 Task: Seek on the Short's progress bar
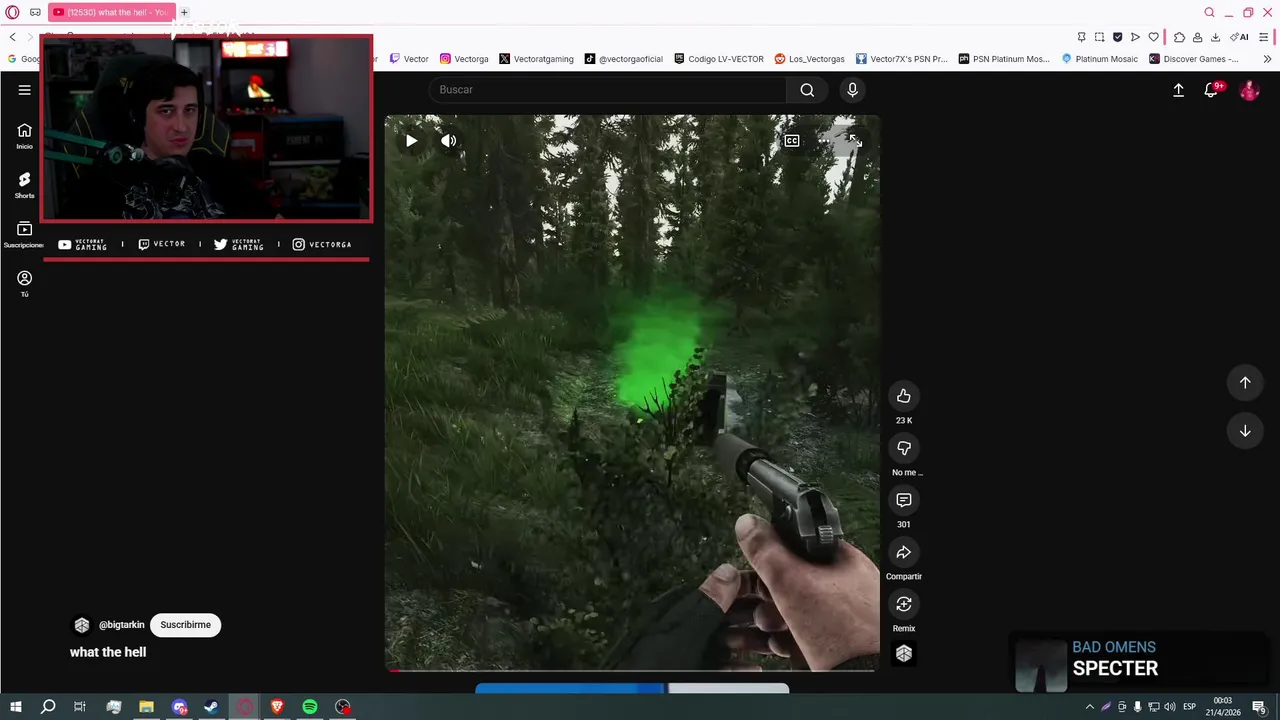(632, 670)
